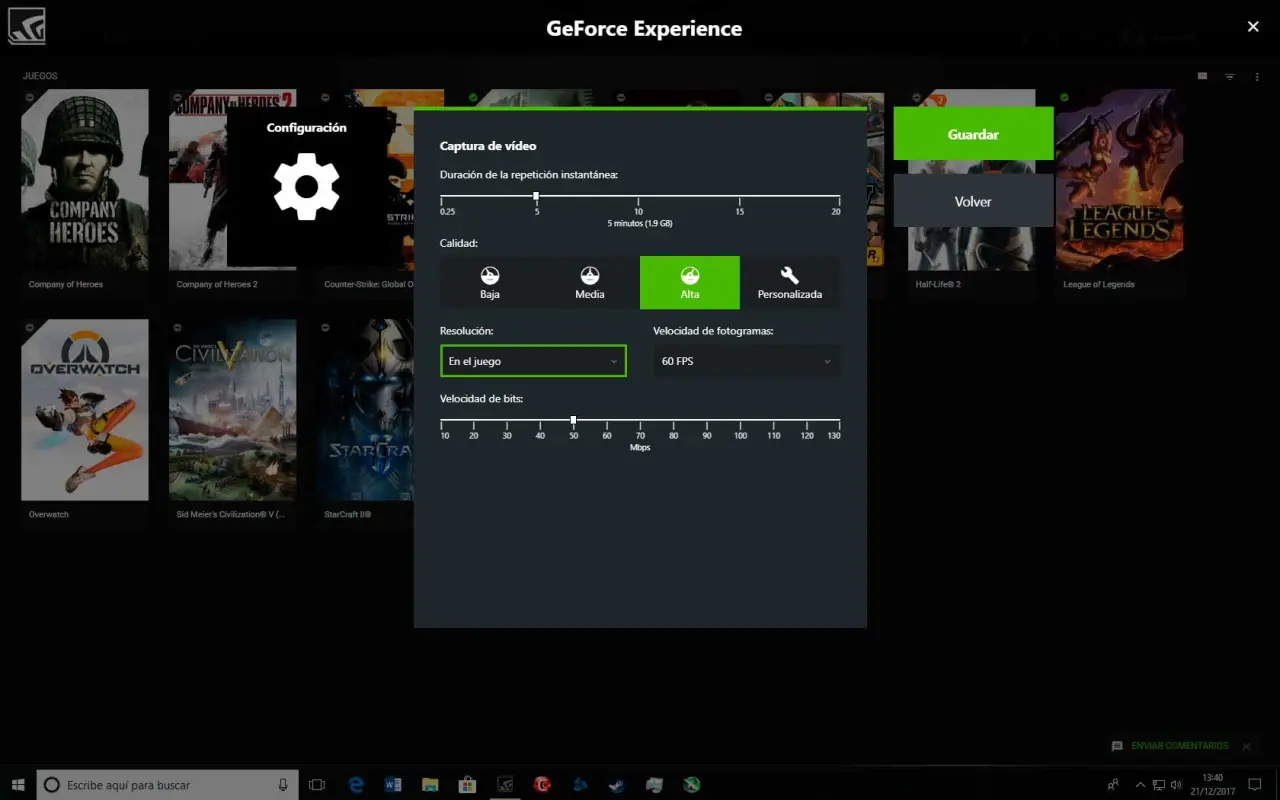Screen dimensions: 1280x800
Task: Select Baja video quality
Action: tap(489, 283)
